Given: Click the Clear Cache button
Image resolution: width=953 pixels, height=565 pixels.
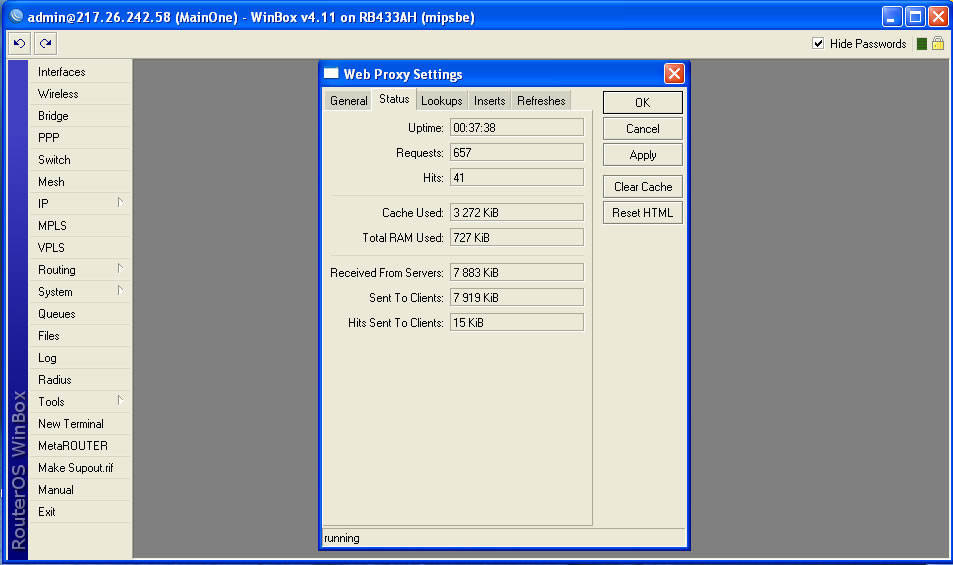Looking at the screenshot, I should click(642, 187).
